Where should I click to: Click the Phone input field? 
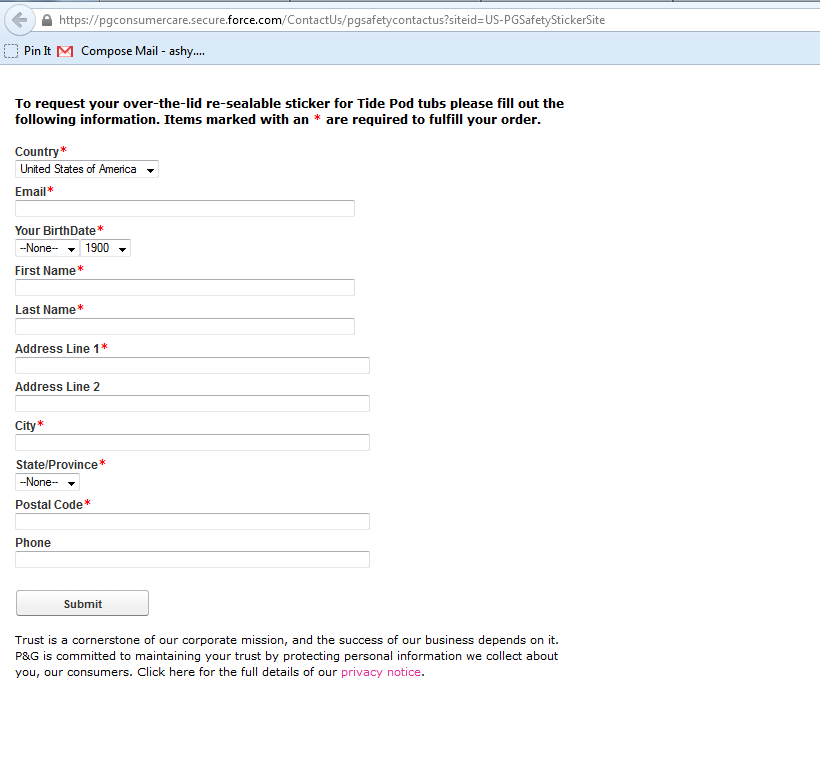pyautogui.click(x=192, y=559)
